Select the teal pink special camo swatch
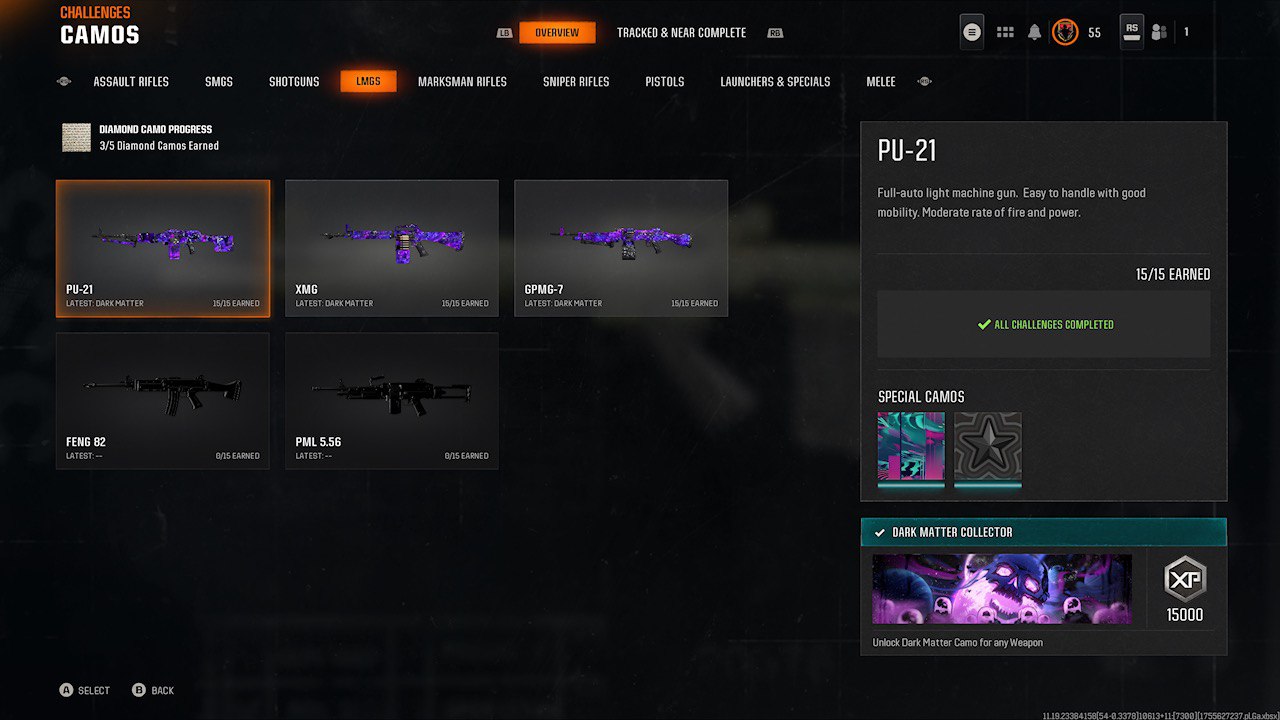This screenshot has width=1280, height=720. pyautogui.click(x=911, y=447)
